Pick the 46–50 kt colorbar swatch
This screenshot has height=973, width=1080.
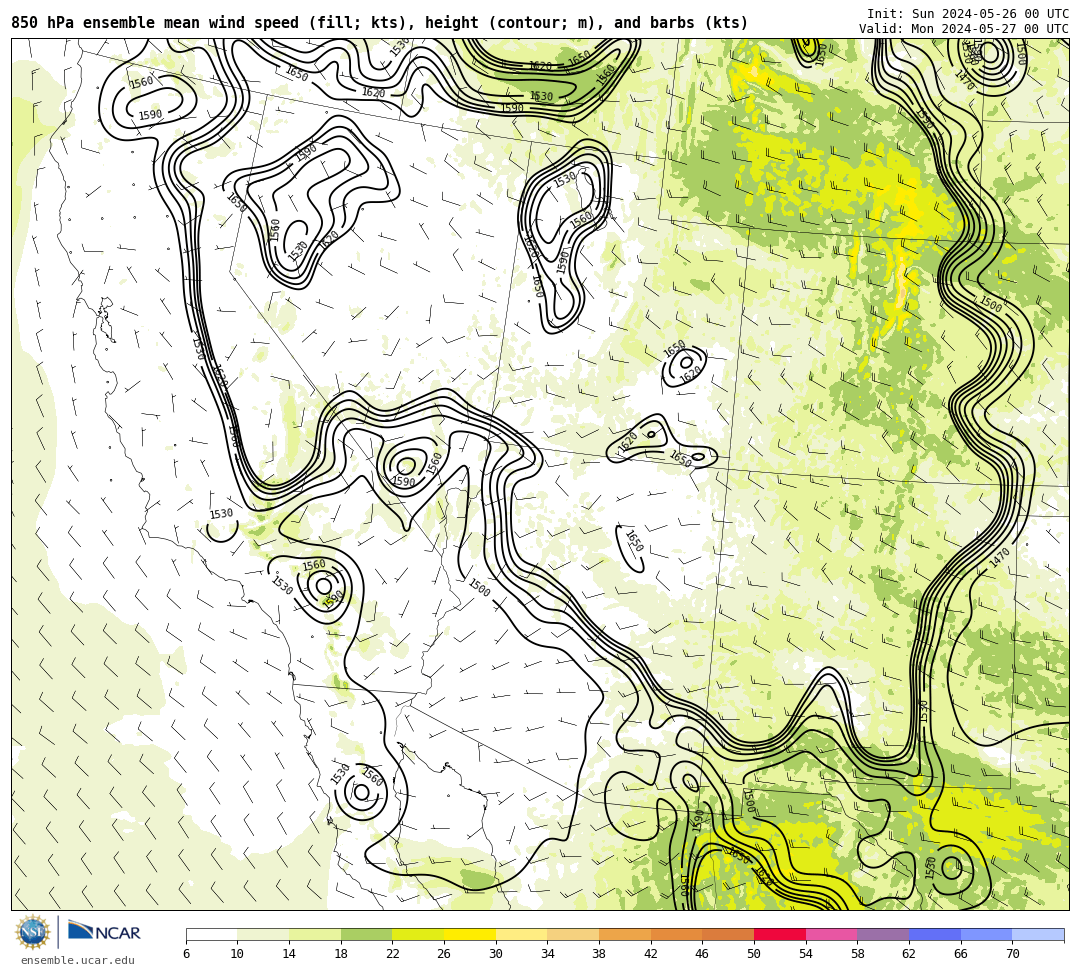728,934
